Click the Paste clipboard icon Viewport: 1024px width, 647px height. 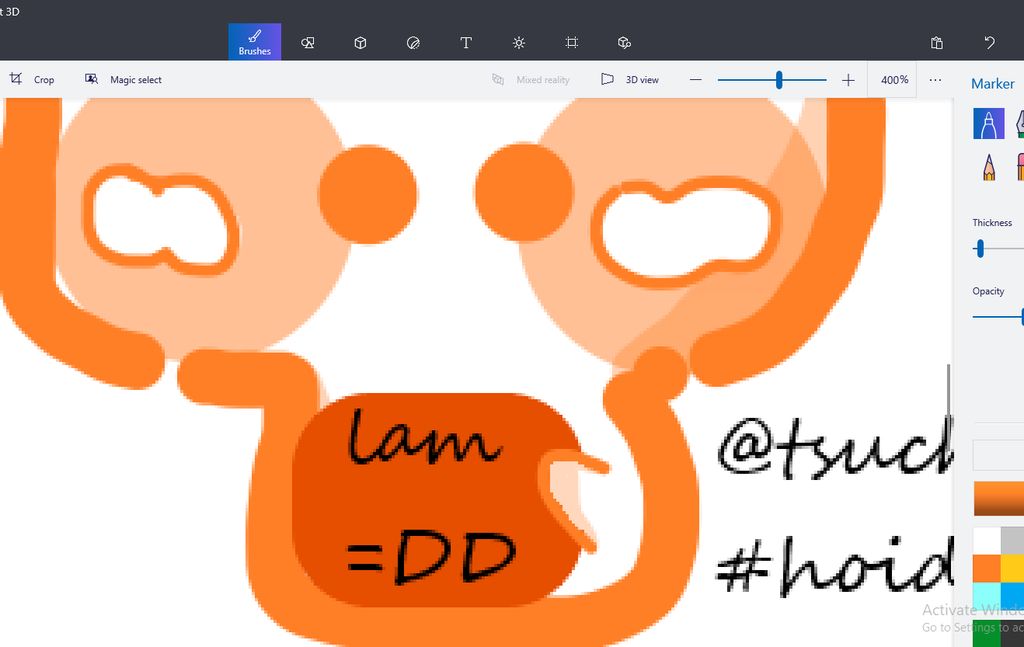[936, 42]
